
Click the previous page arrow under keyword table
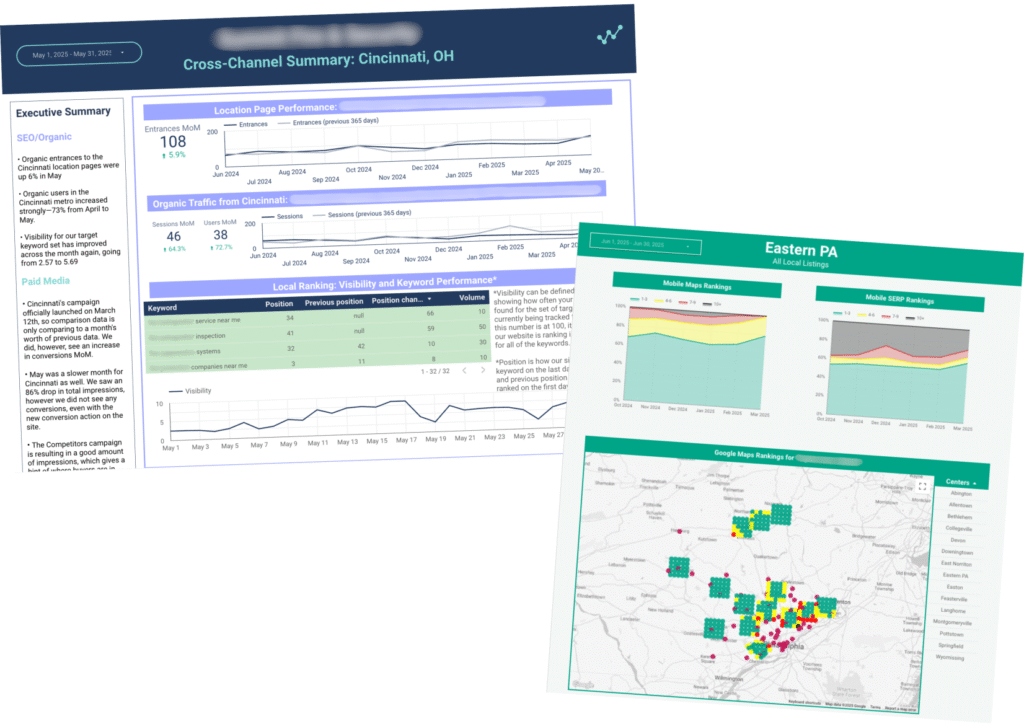point(466,370)
